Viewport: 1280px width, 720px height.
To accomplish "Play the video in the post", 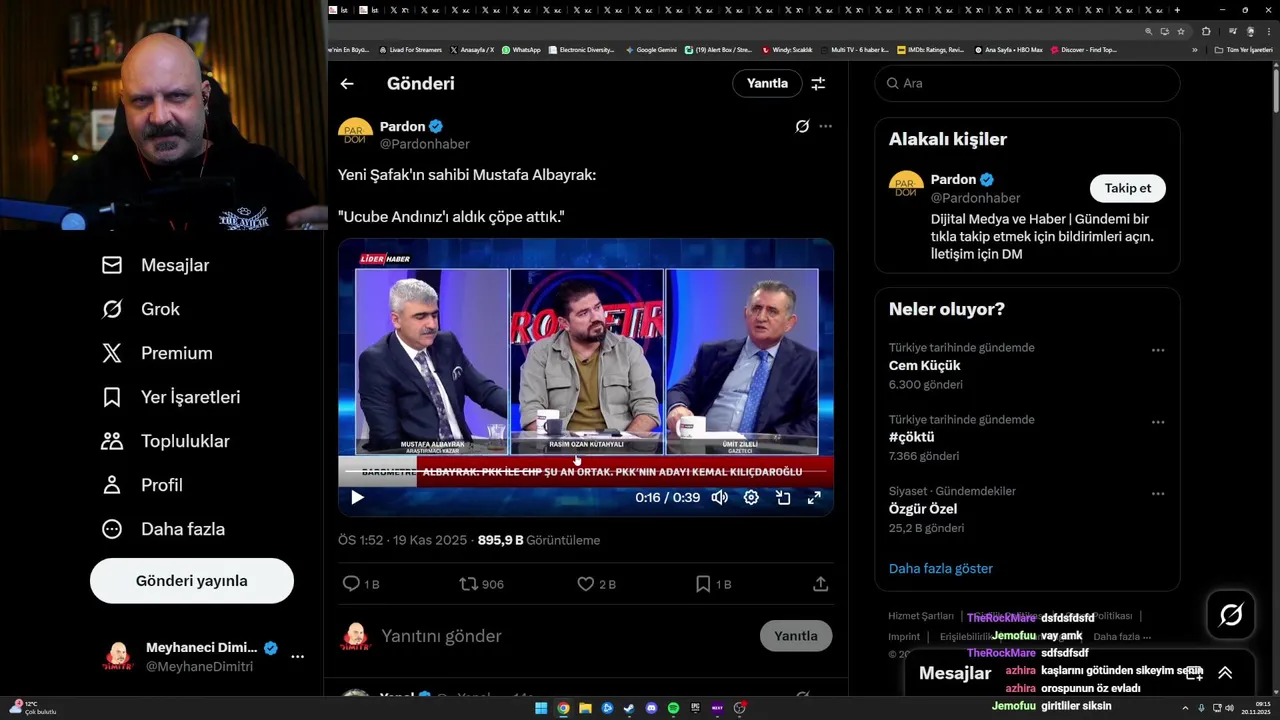I will [x=357, y=497].
